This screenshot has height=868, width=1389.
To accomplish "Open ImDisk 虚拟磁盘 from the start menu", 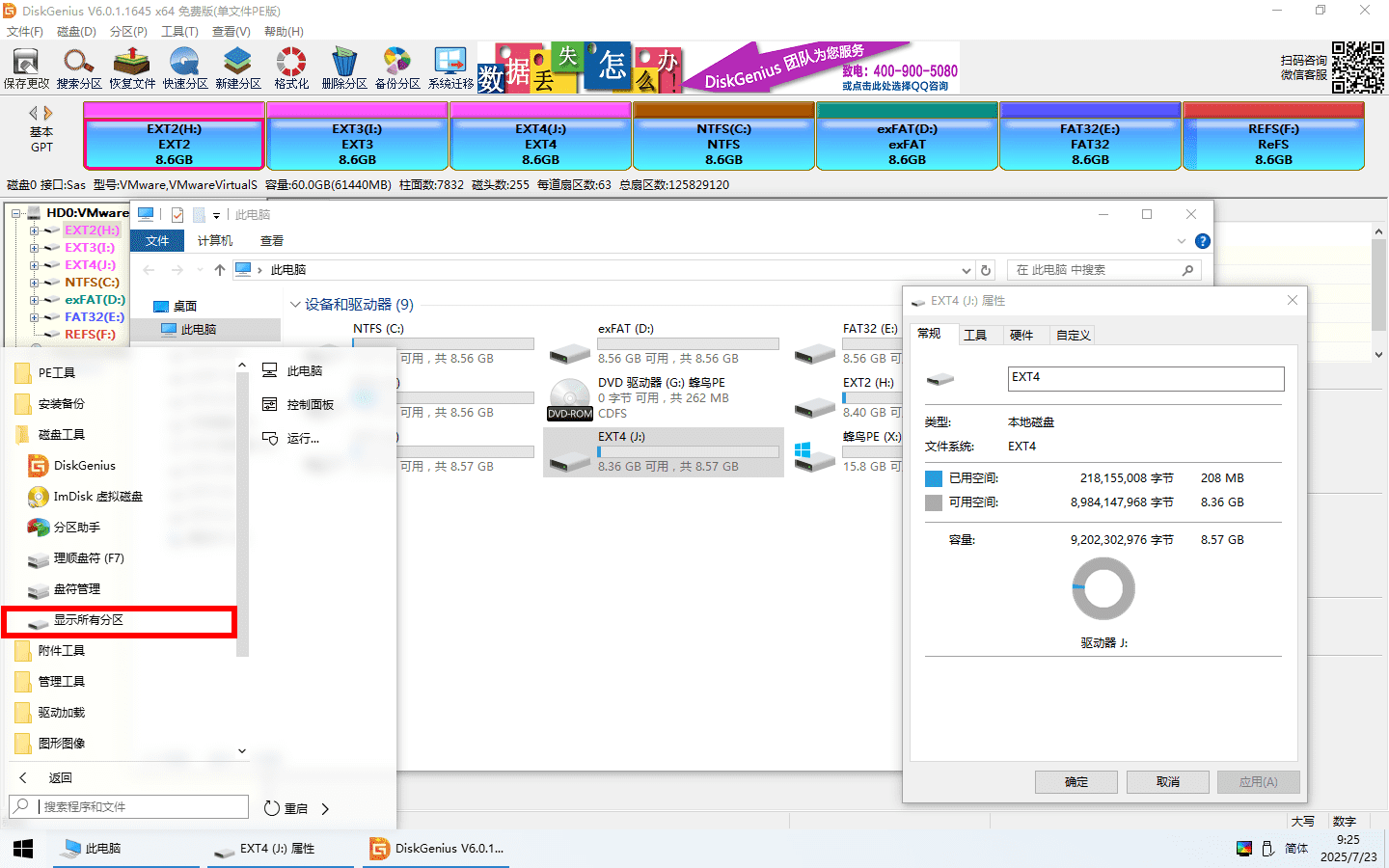I will [85, 497].
